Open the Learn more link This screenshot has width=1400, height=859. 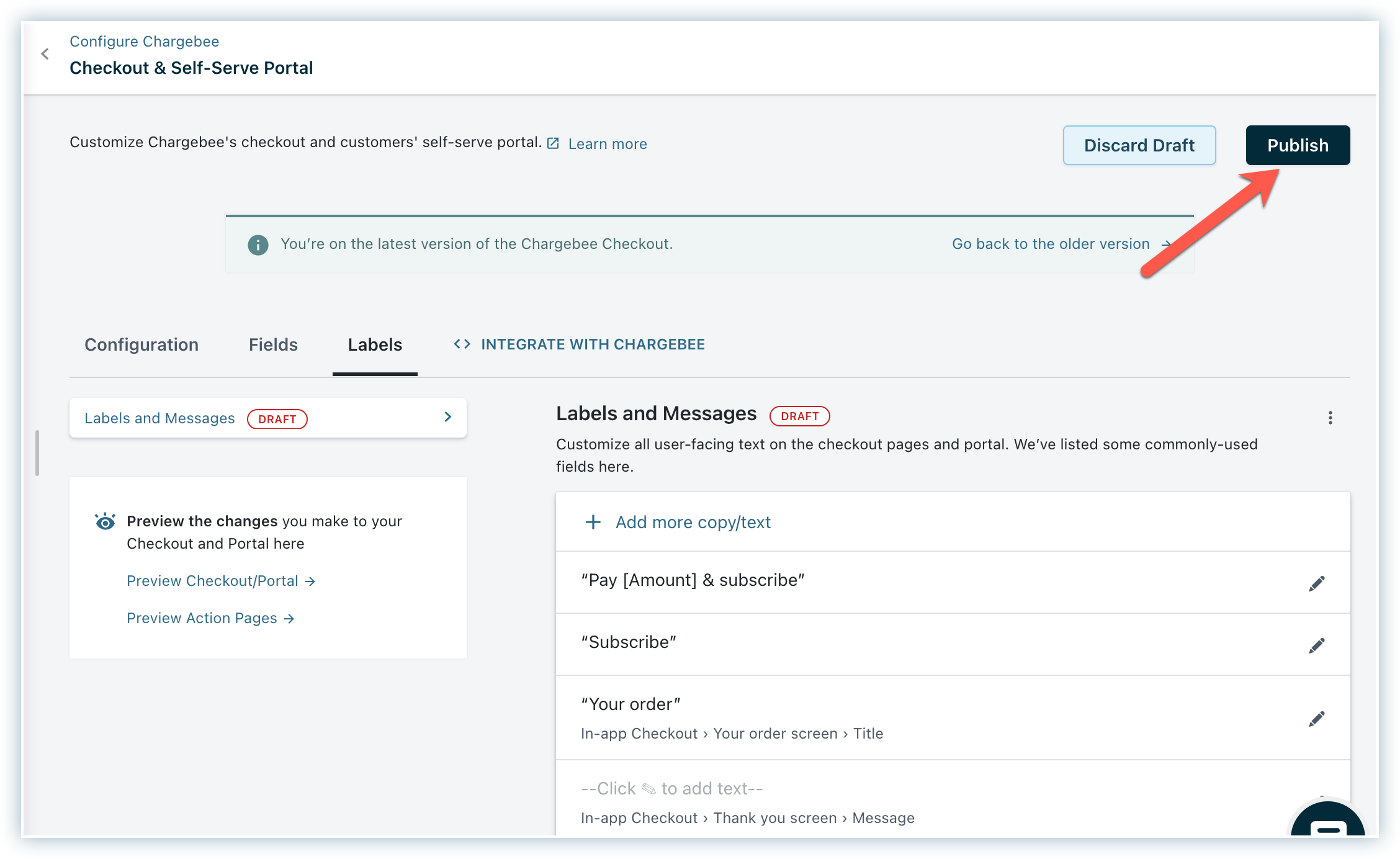tap(607, 144)
